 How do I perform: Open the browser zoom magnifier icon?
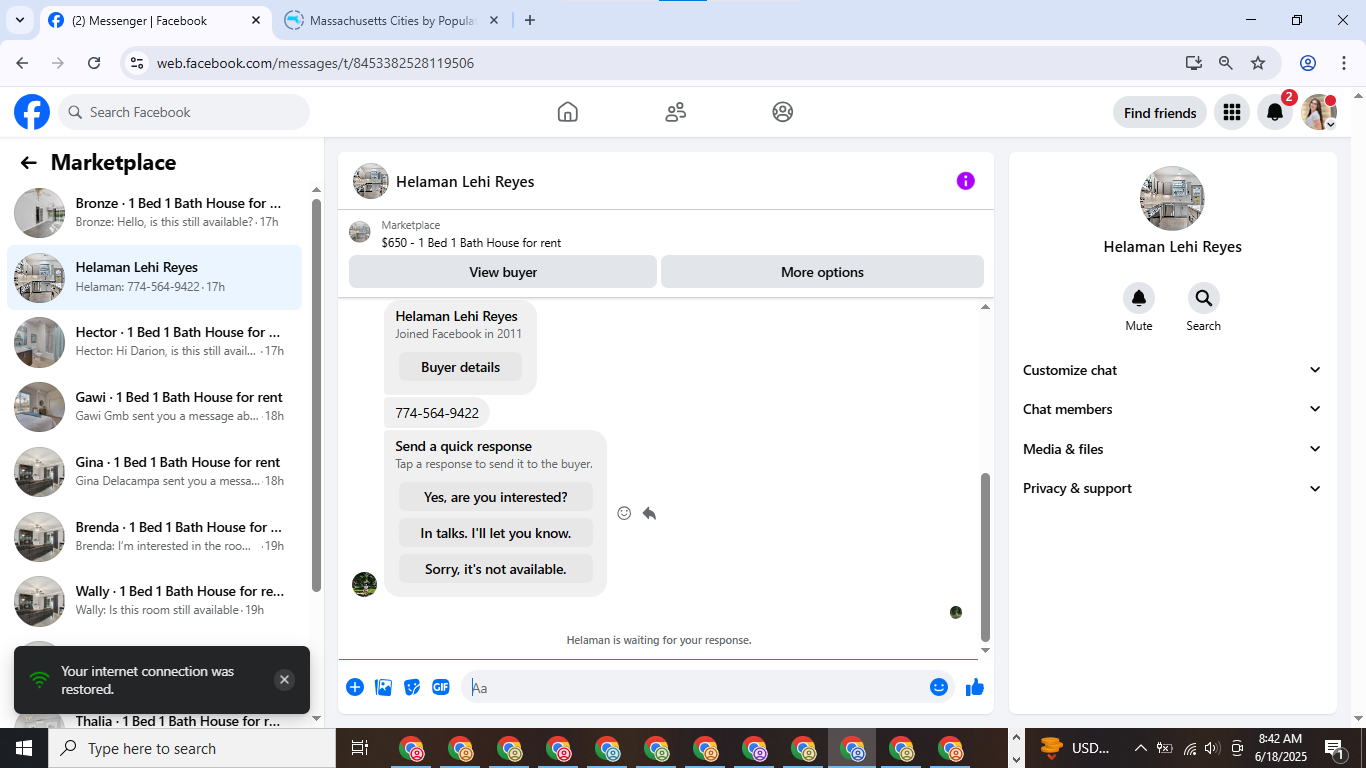(x=1226, y=63)
